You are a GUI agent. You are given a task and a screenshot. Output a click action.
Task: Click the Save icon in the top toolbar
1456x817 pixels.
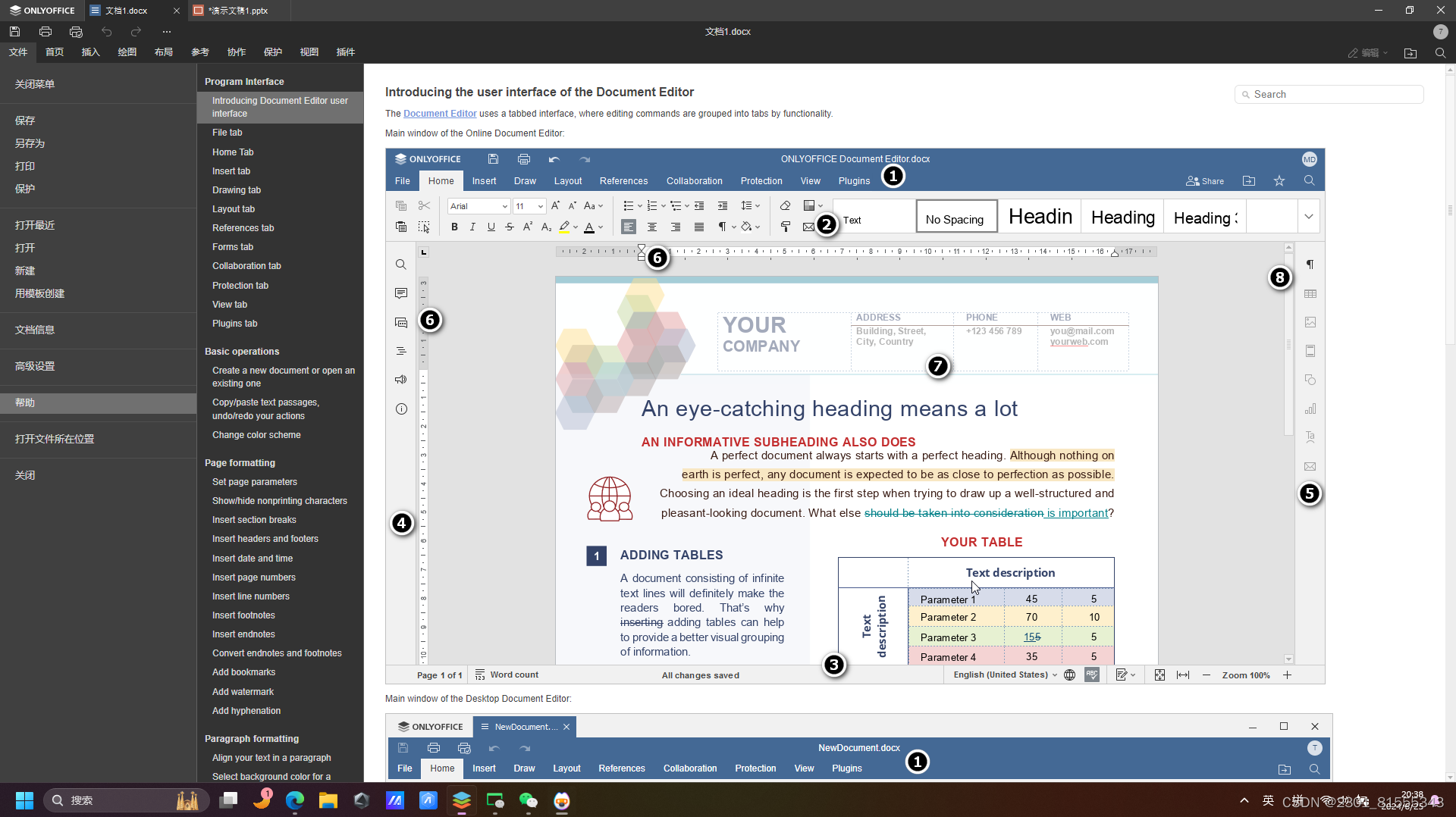(14, 32)
